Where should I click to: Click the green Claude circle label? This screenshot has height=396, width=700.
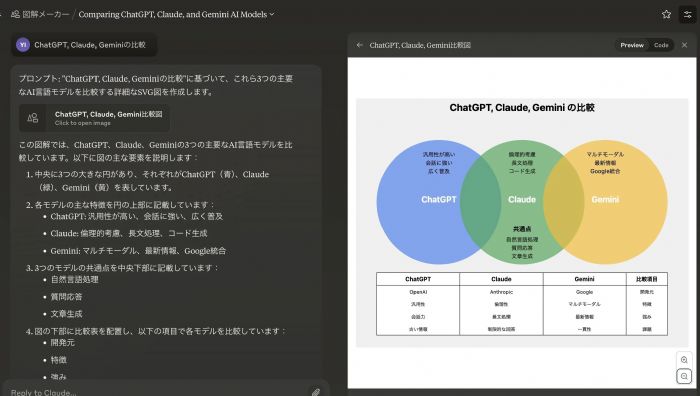tap(521, 200)
